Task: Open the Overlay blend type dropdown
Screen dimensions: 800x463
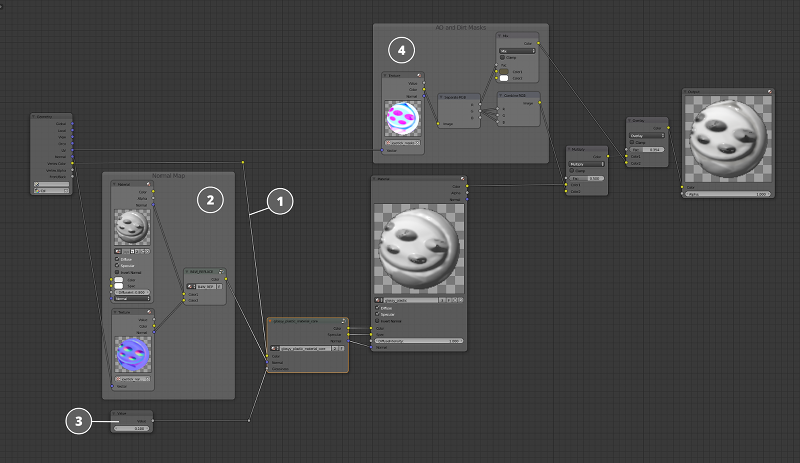Action: pyautogui.click(x=646, y=134)
